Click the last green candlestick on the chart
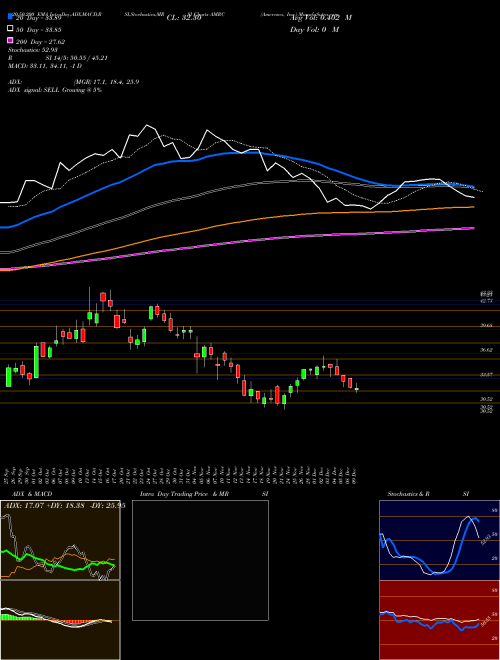Viewport: 500px width, 660px height. (x=356, y=389)
